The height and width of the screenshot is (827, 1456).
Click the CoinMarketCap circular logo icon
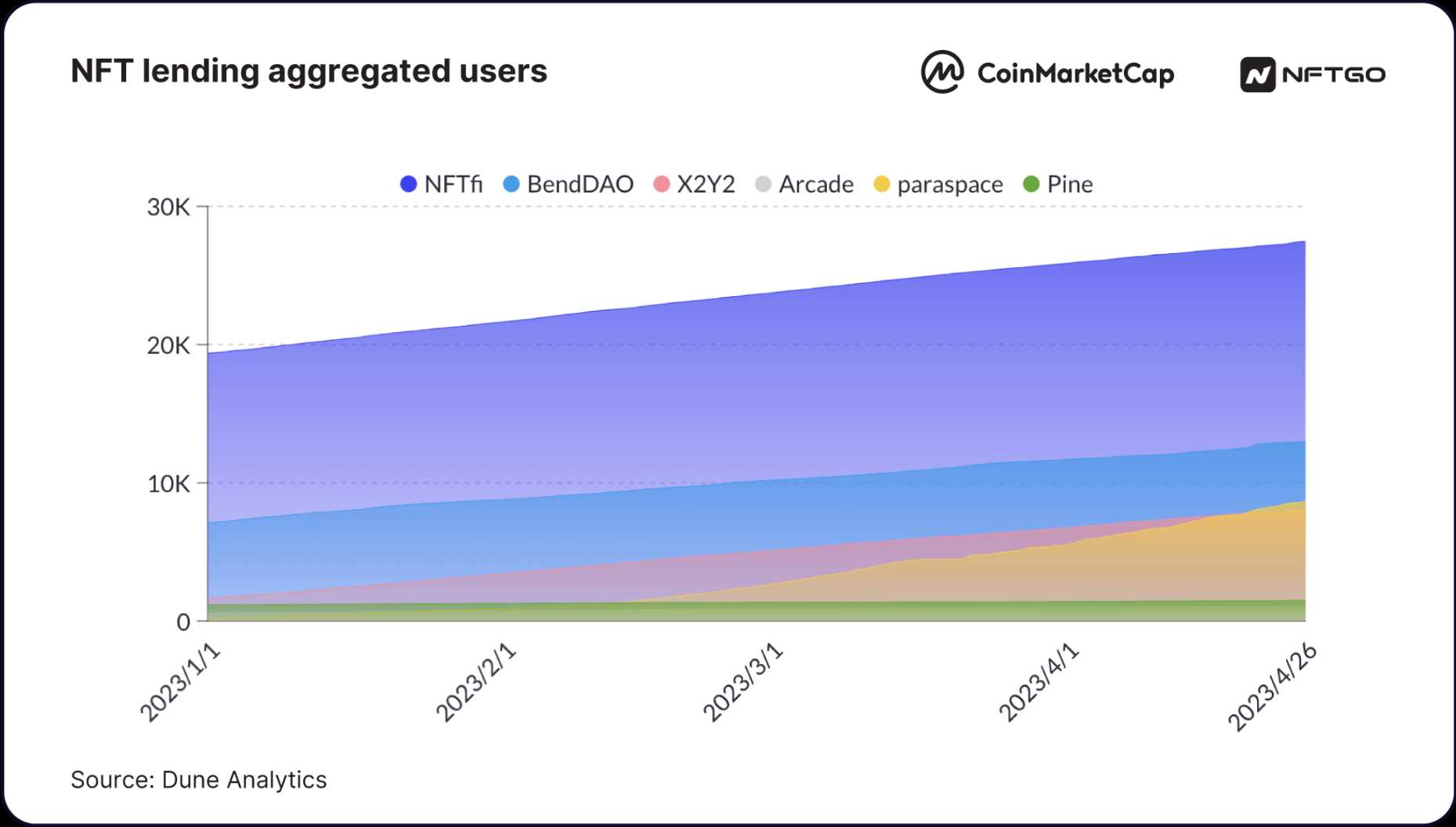point(941,72)
